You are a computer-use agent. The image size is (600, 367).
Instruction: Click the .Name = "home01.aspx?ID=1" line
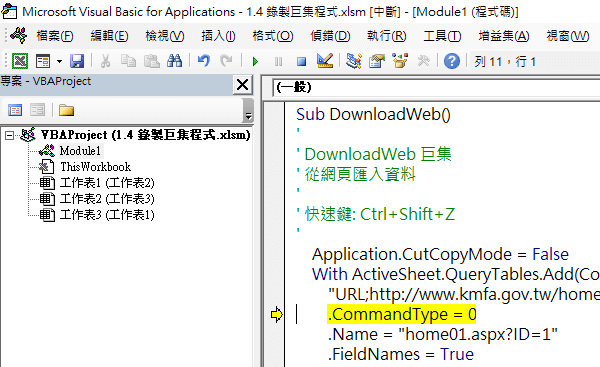(x=443, y=334)
